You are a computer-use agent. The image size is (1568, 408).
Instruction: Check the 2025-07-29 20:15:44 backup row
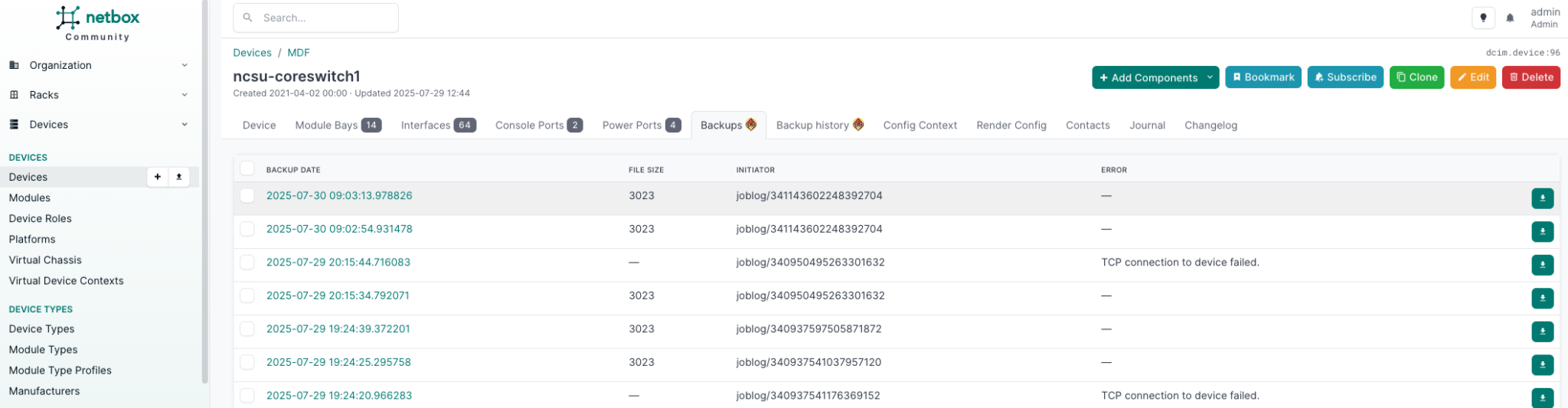coord(247,263)
